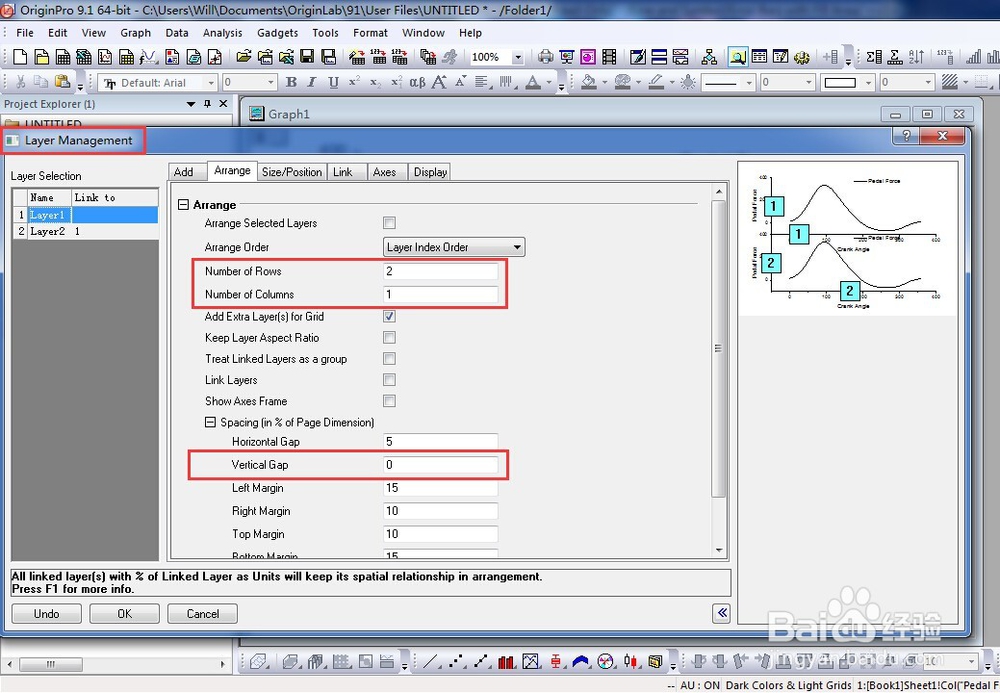
Task: Check the Link Layers checkbox
Action: point(389,379)
